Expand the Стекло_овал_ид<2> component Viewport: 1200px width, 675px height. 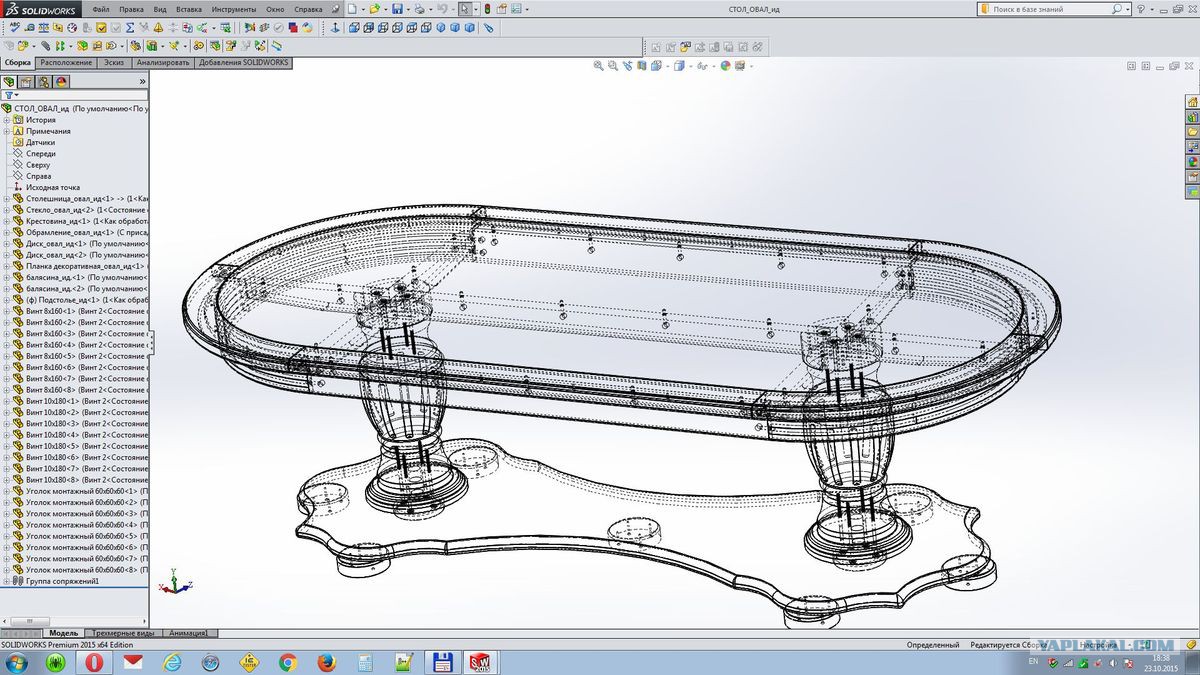(6, 210)
